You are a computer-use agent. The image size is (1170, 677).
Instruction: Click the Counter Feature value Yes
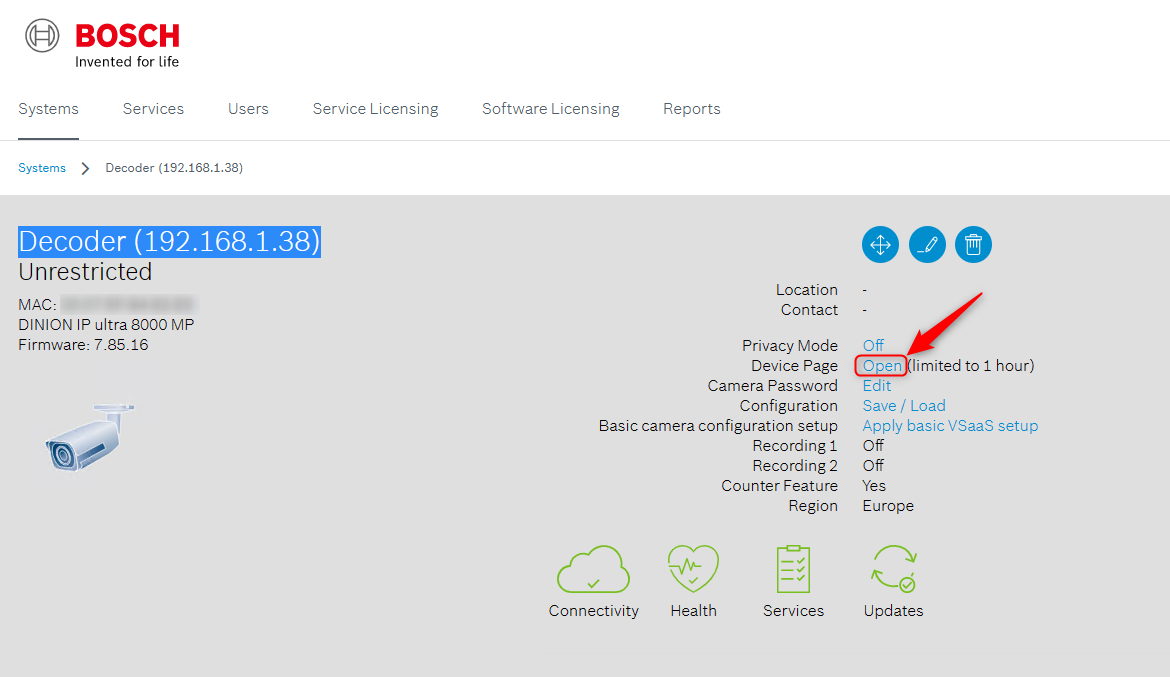click(x=874, y=486)
